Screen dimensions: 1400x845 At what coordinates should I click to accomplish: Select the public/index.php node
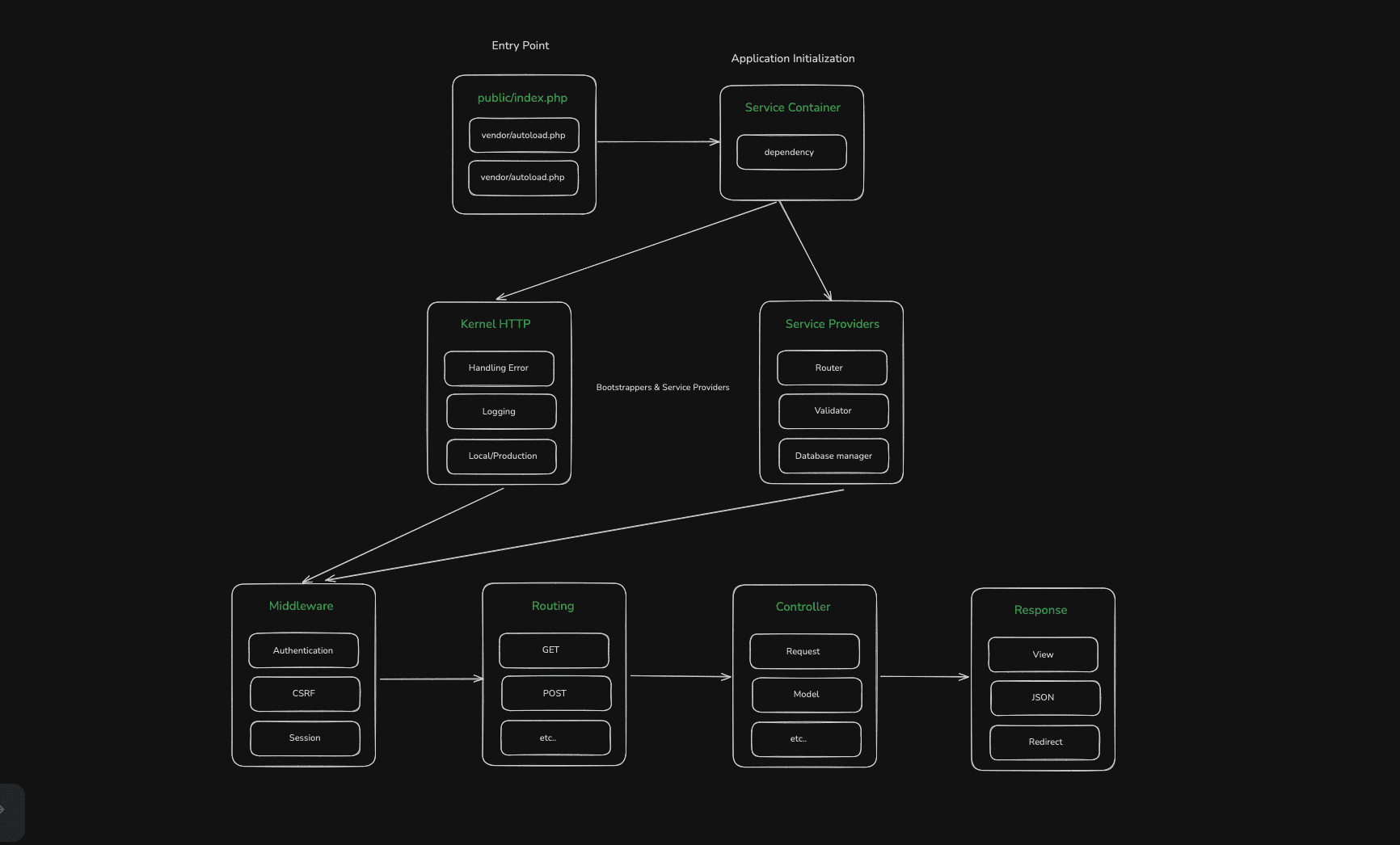point(522,98)
